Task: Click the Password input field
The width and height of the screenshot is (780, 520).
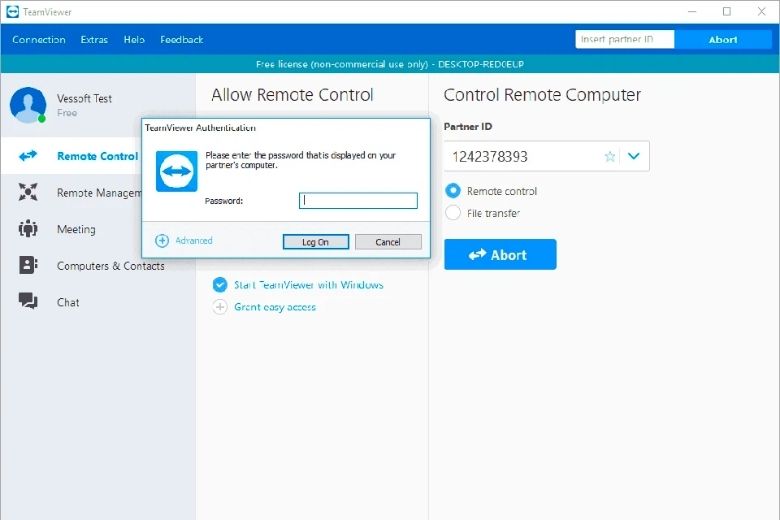Action: pos(358,201)
